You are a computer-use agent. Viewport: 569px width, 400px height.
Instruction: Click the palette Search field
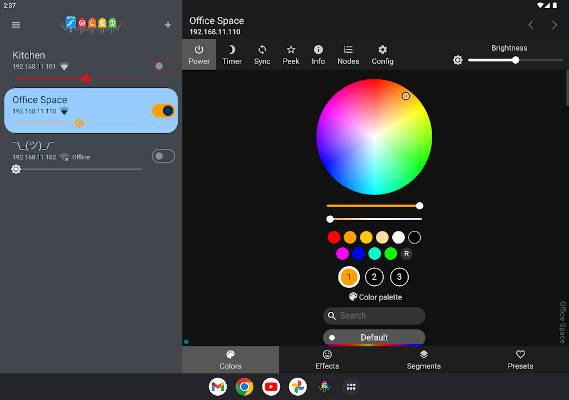point(374,316)
